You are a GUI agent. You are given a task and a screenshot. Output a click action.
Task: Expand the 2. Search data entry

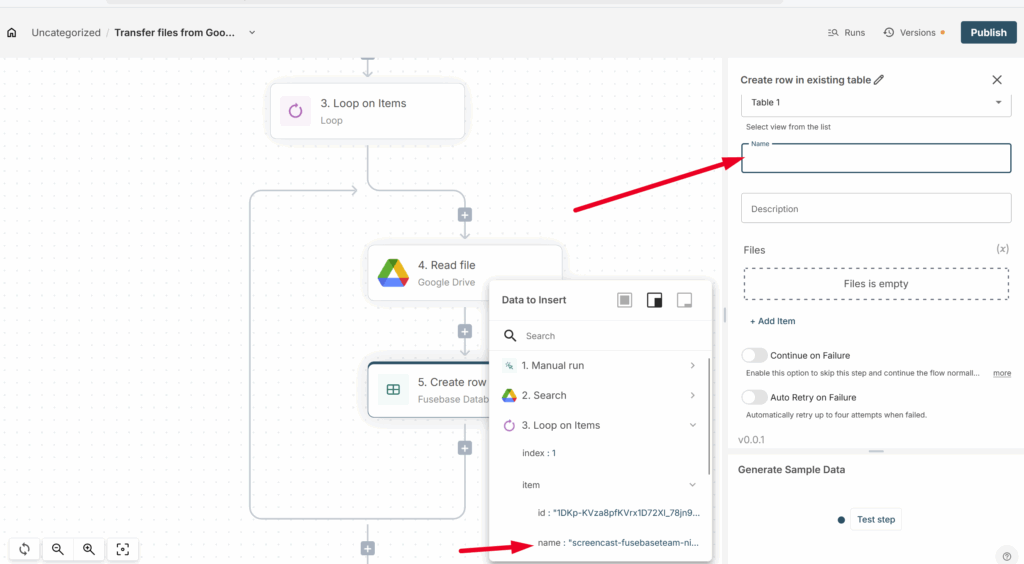(x=692, y=395)
